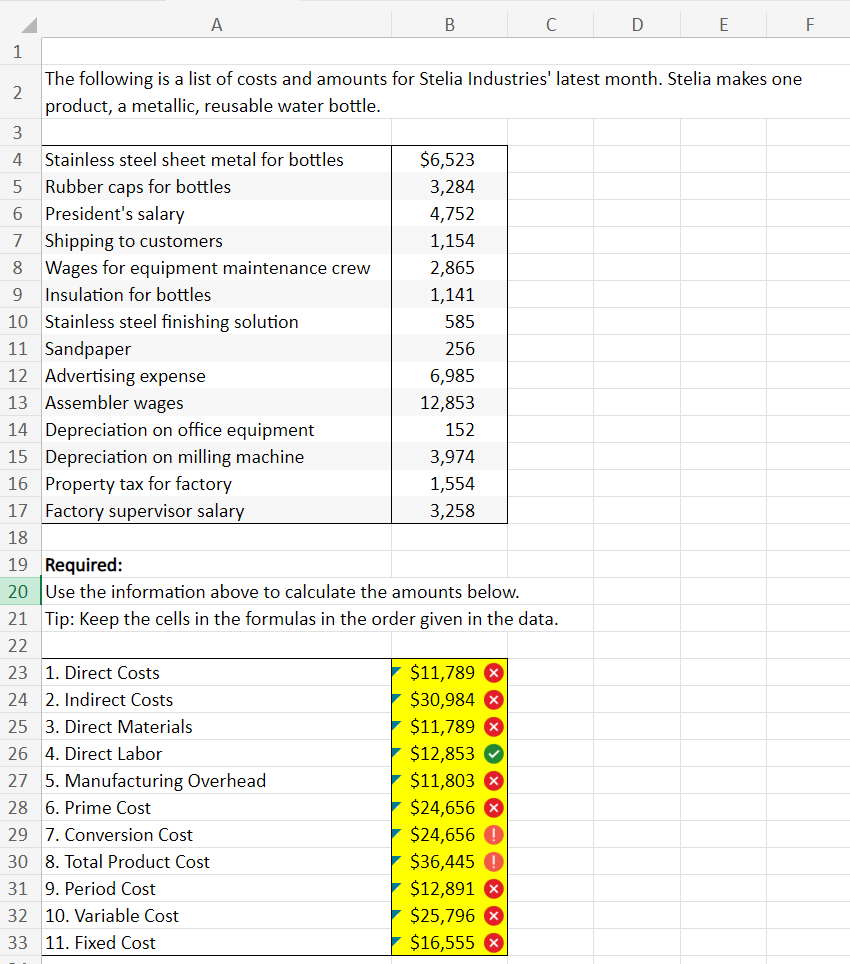Click the exclamation warning icon beside Total Product Cost
The height and width of the screenshot is (964, 850).
494,862
